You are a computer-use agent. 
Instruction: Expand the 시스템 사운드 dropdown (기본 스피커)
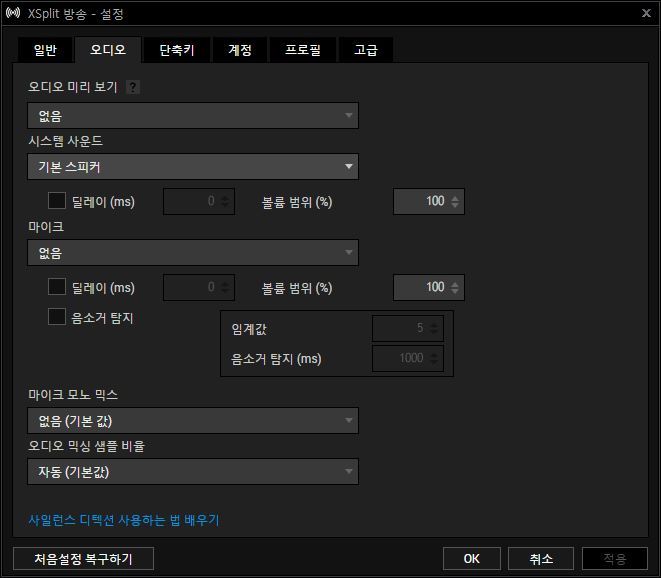point(193,167)
